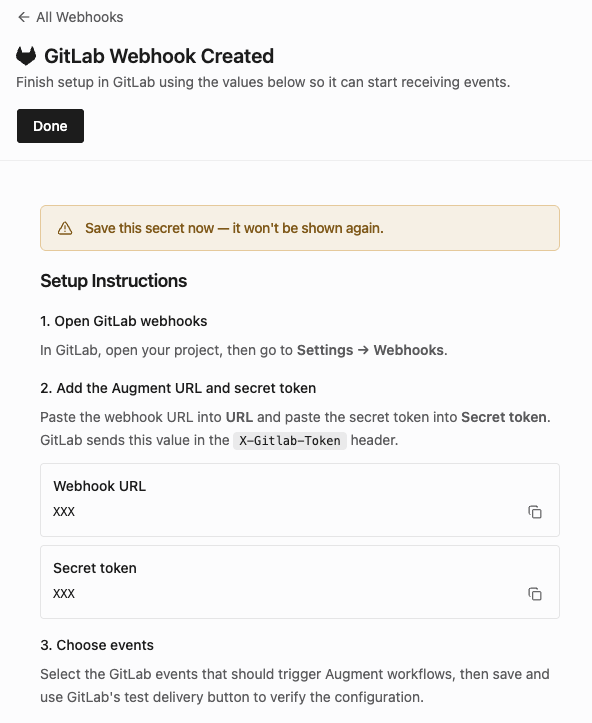The height and width of the screenshot is (723, 592).
Task: Copy the Webhook URL value
Action: (x=535, y=512)
